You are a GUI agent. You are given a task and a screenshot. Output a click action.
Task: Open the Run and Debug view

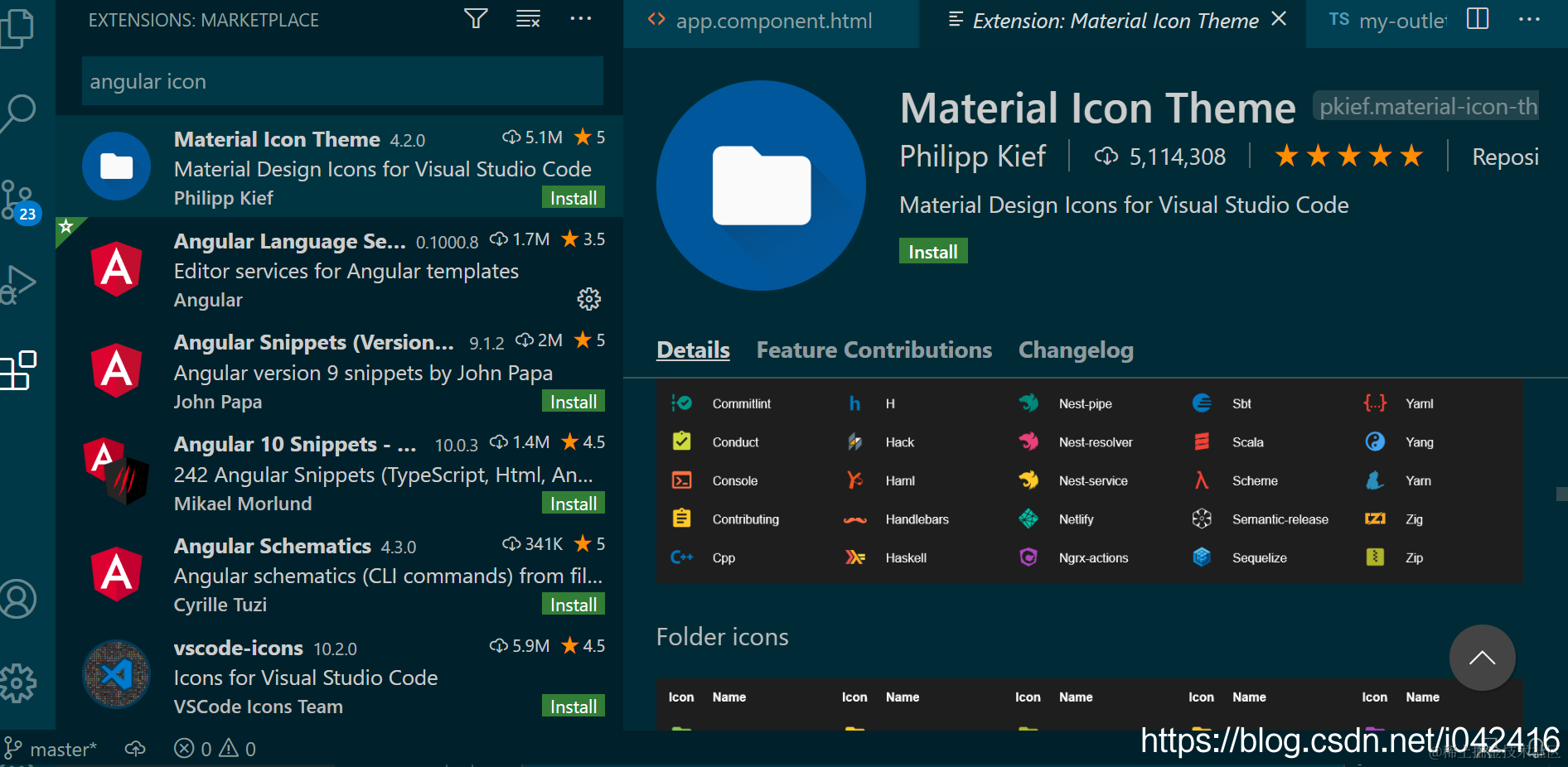click(18, 284)
